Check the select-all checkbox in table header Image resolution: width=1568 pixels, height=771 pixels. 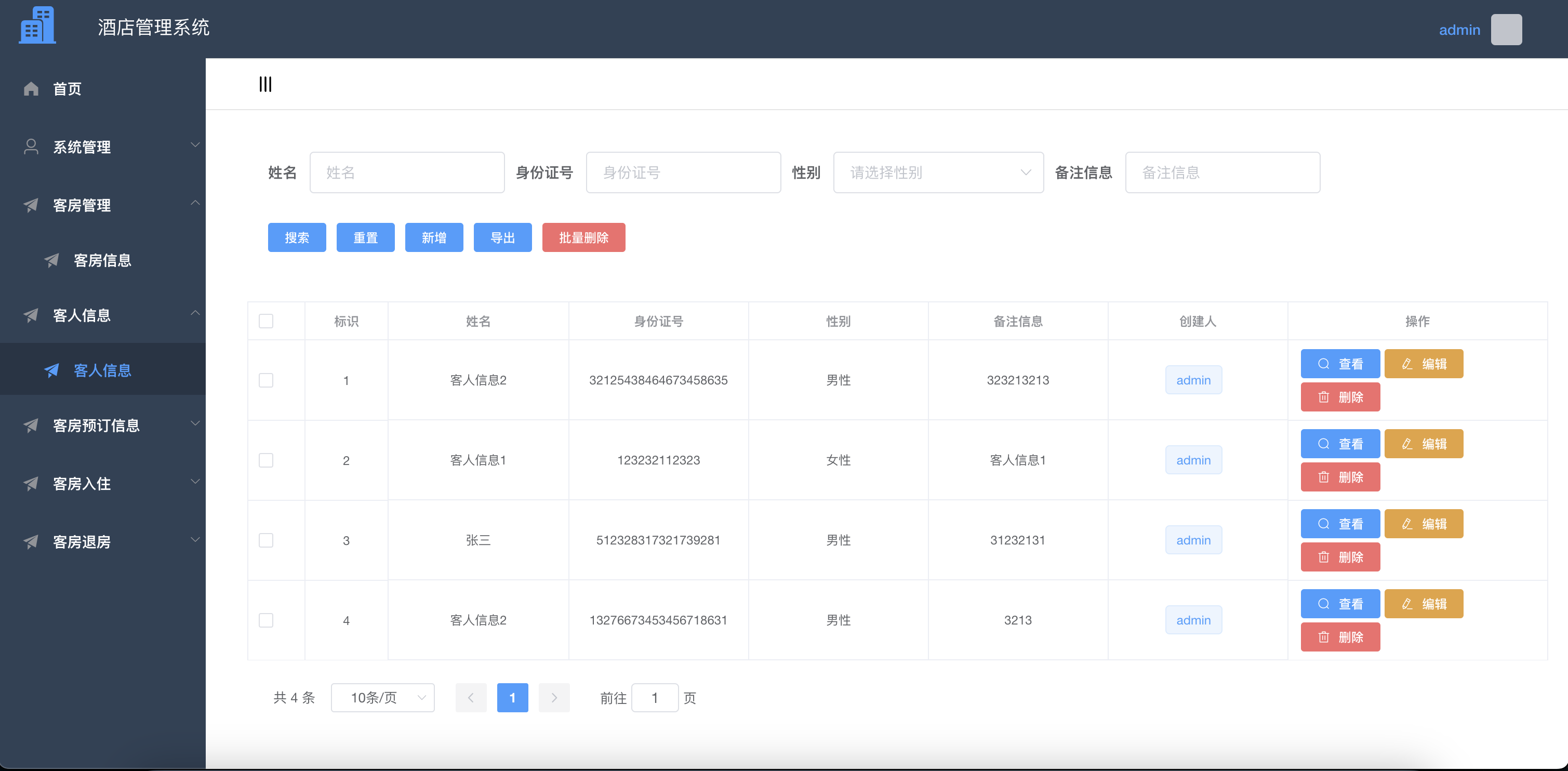pyautogui.click(x=266, y=321)
